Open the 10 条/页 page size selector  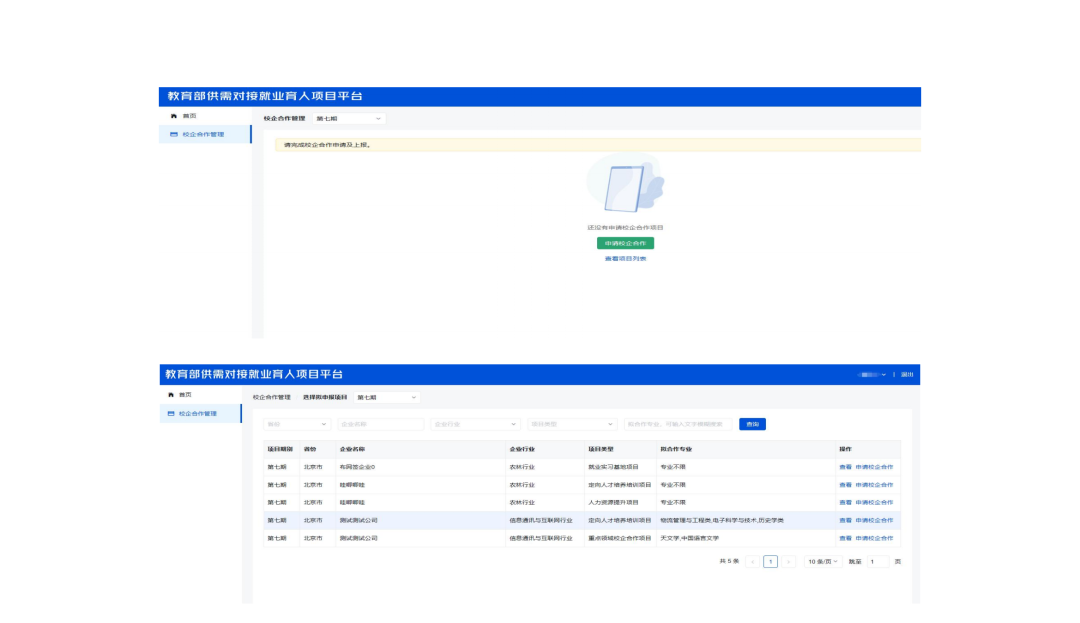click(x=824, y=562)
